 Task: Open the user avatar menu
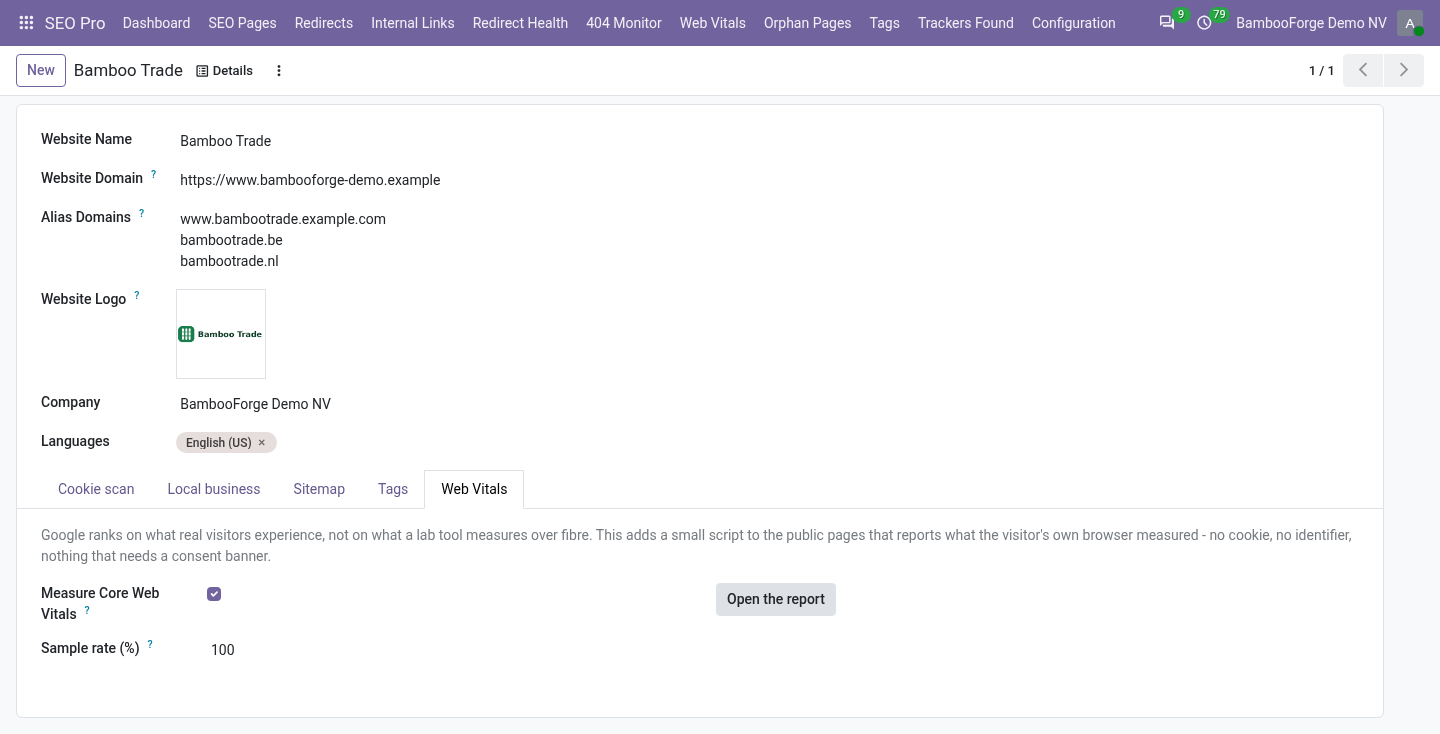(x=1410, y=23)
